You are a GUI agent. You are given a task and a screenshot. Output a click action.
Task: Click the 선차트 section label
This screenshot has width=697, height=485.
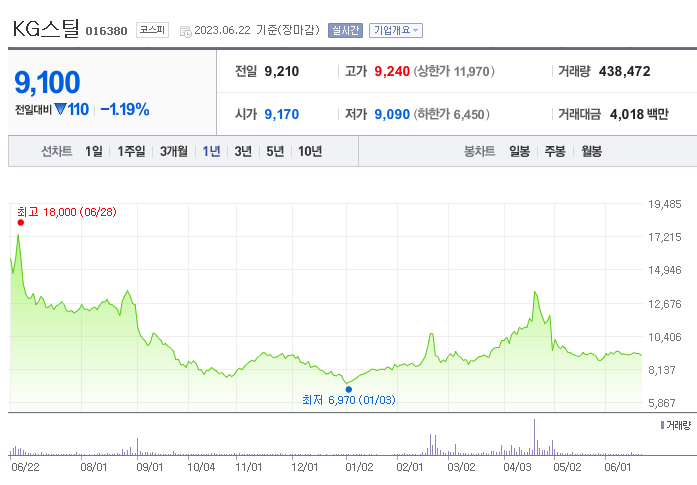[x=56, y=151]
